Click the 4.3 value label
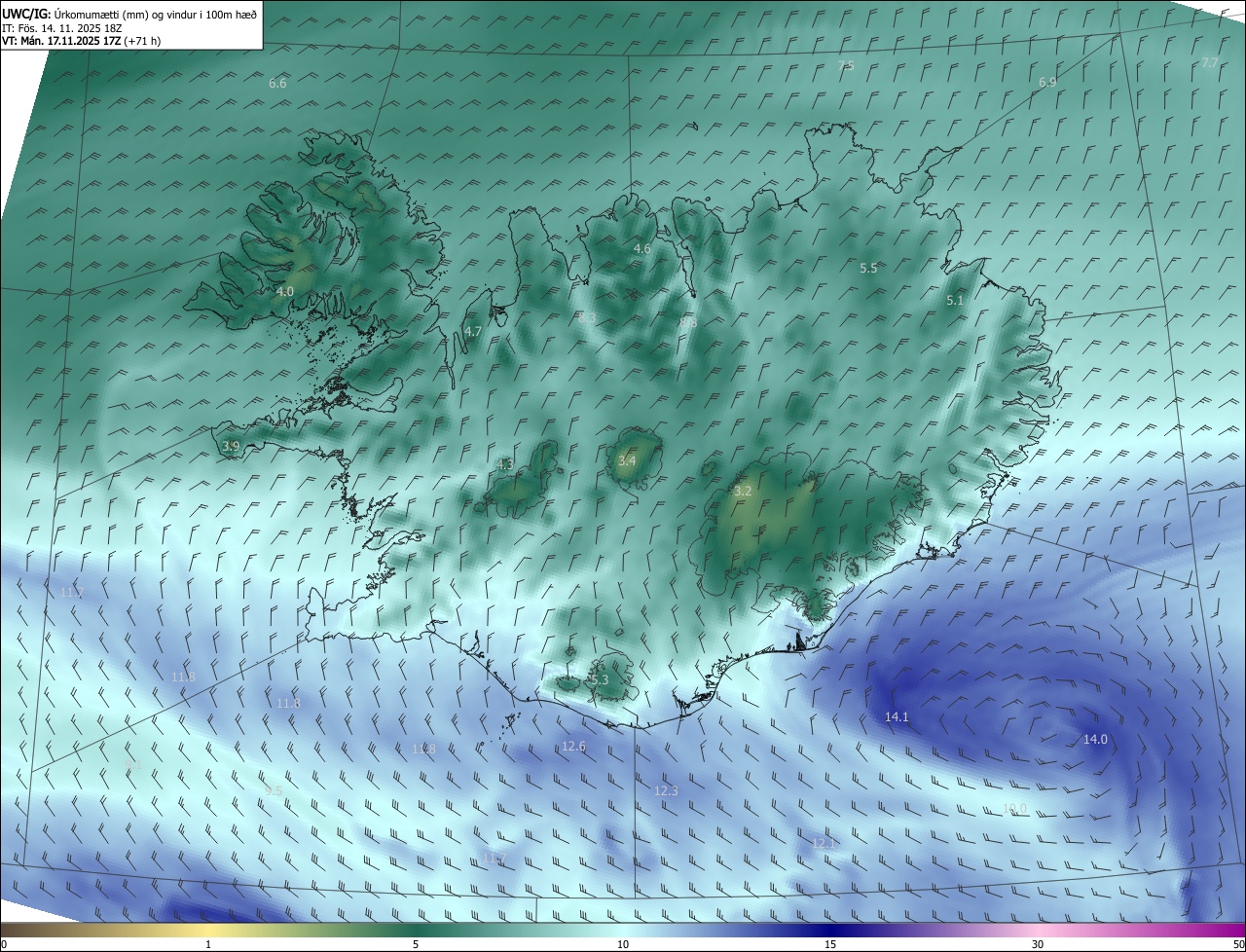1246x952 pixels. [505, 465]
